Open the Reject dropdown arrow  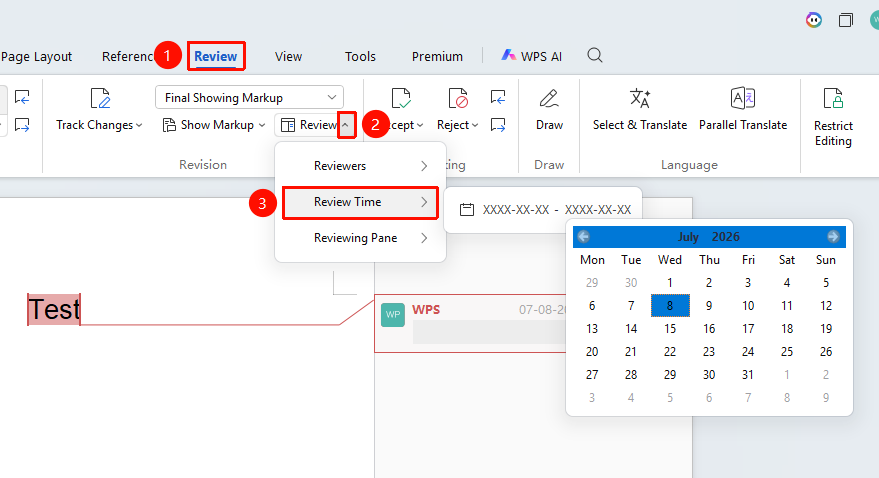(475, 126)
